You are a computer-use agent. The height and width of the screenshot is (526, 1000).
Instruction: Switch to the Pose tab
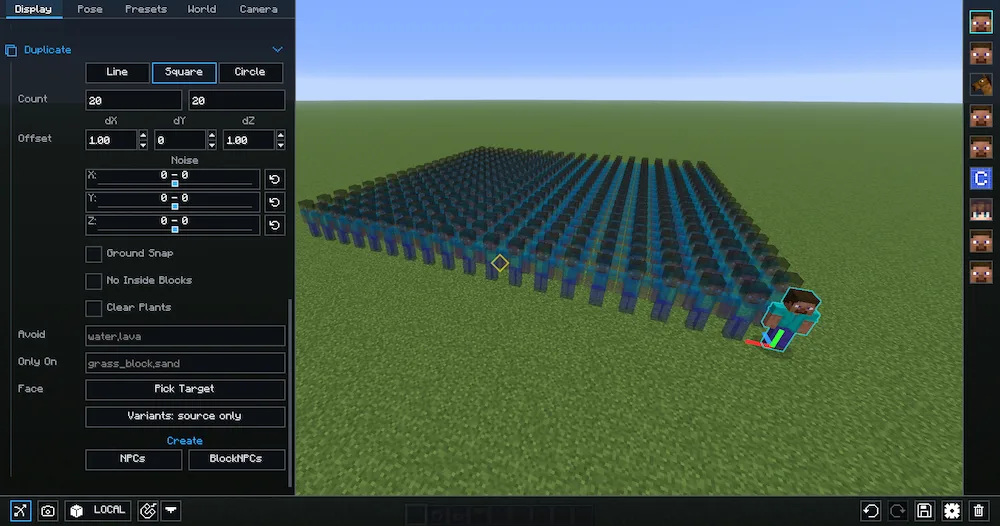click(90, 9)
